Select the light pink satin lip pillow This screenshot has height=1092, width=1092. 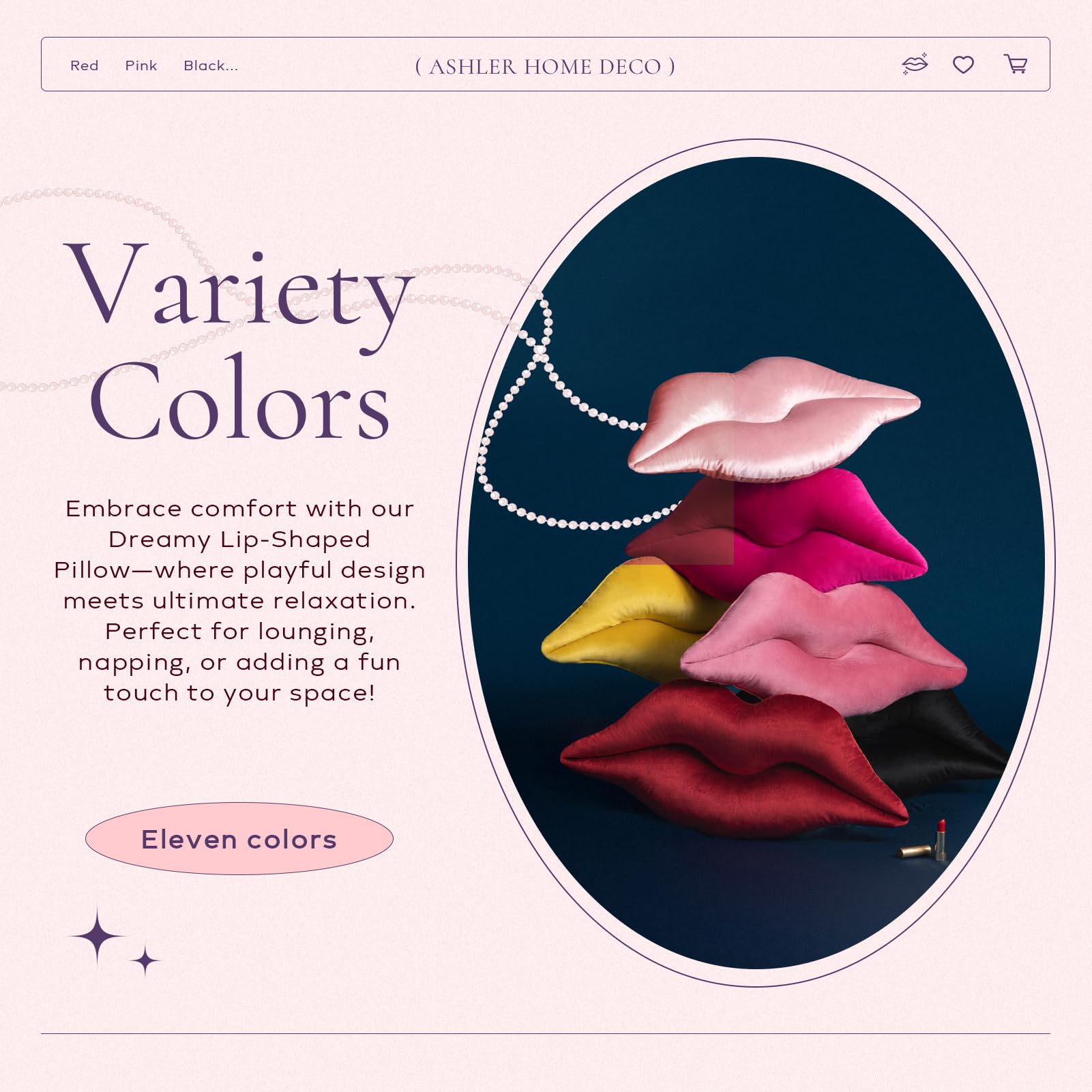click(x=773, y=417)
